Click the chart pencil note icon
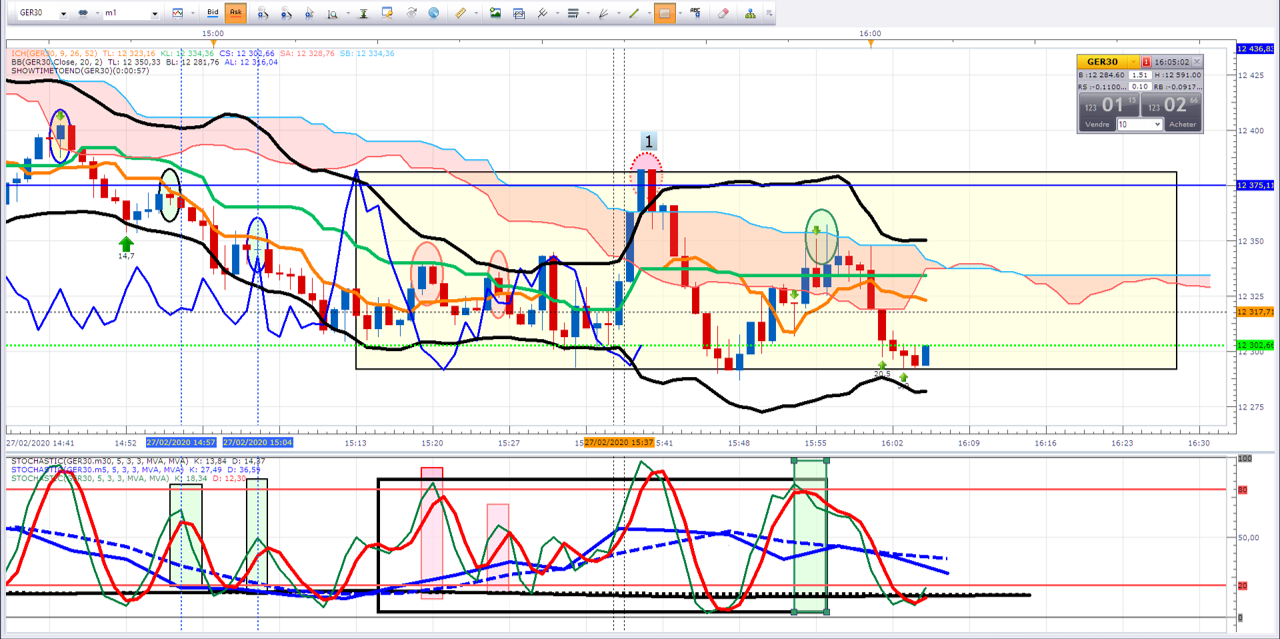Viewport: 1280px width, 639px height. pos(387,13)
